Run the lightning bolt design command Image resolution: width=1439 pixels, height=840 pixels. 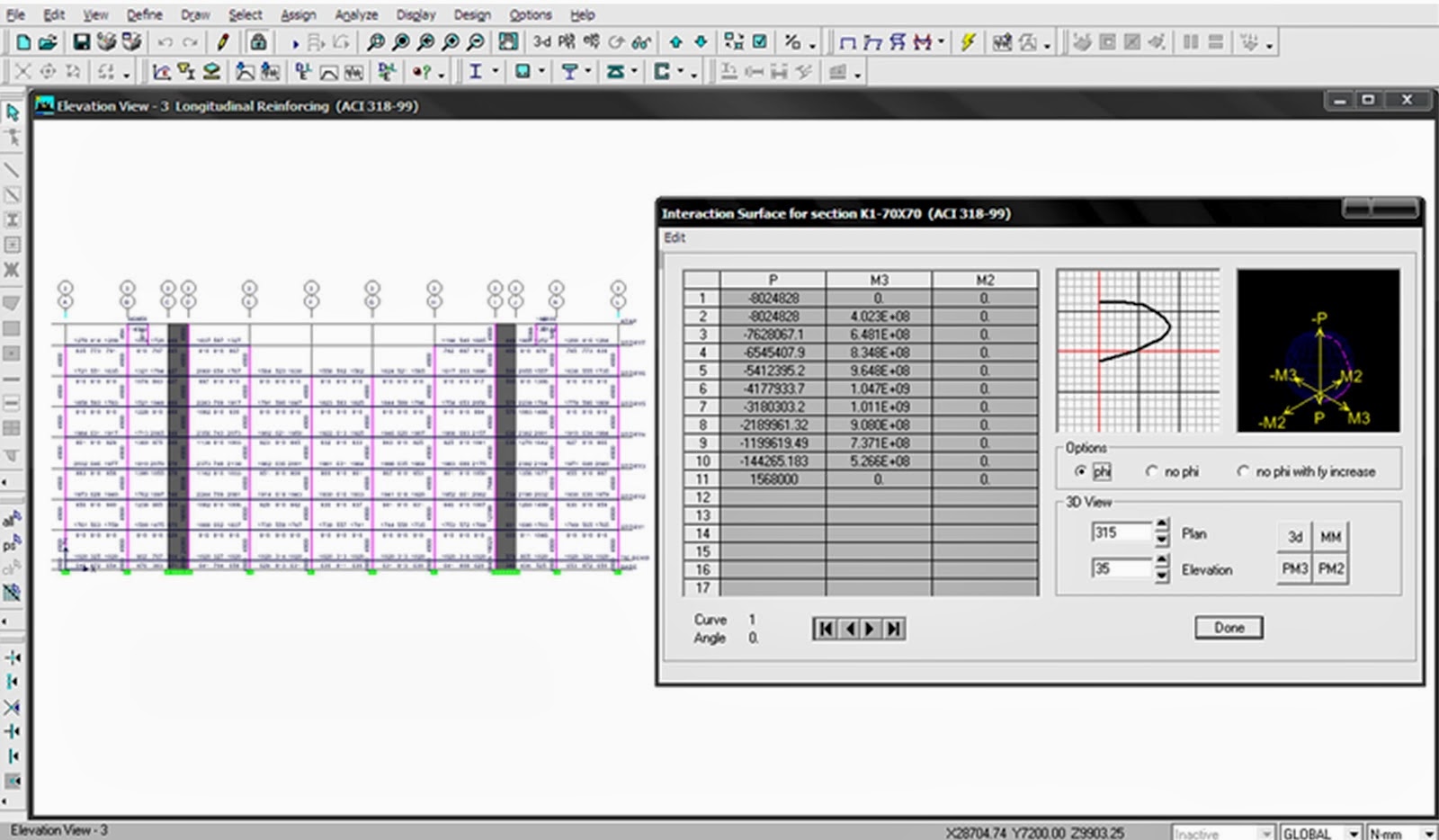[968, 42]
